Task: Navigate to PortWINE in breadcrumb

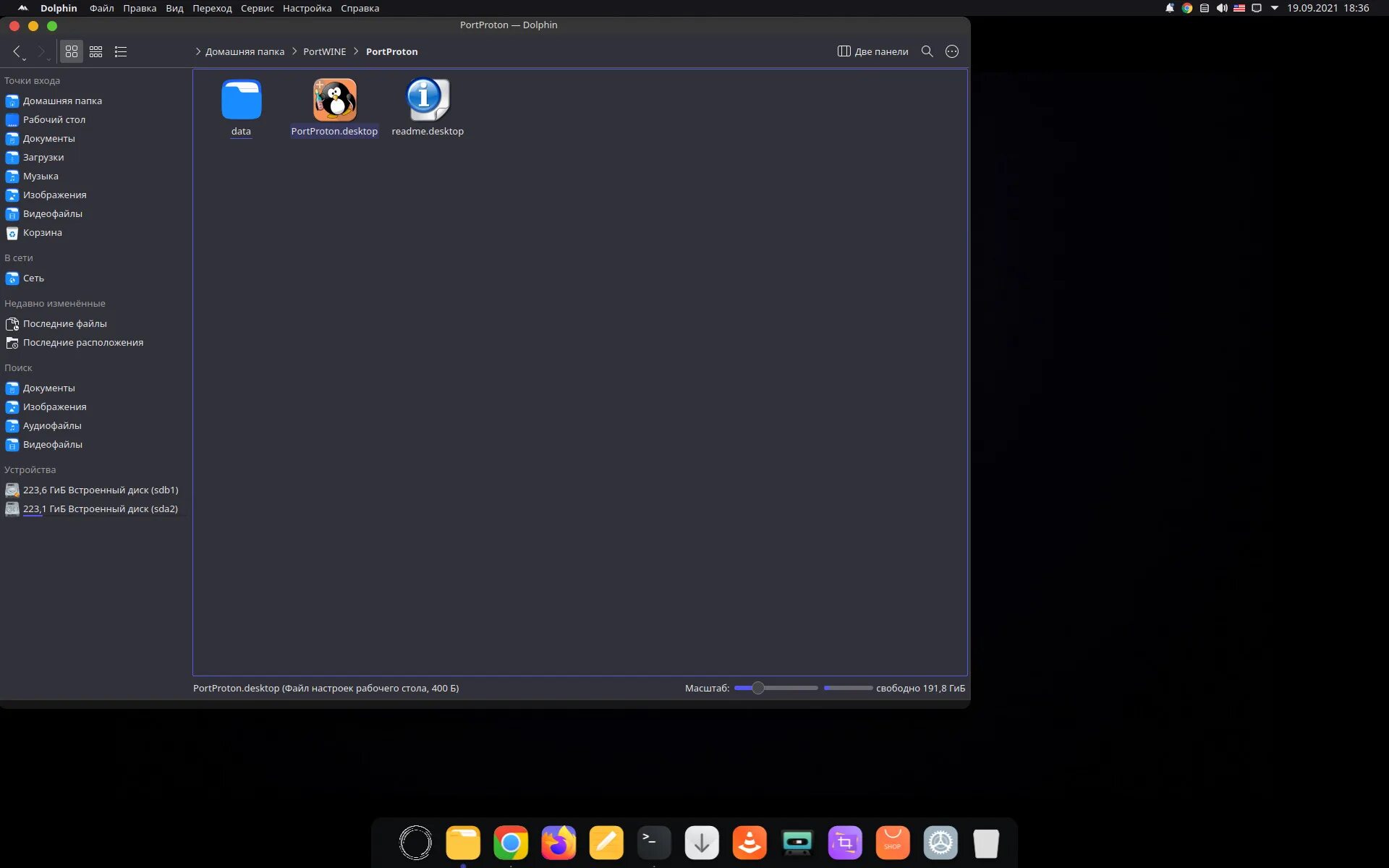Action: point(324,51)
